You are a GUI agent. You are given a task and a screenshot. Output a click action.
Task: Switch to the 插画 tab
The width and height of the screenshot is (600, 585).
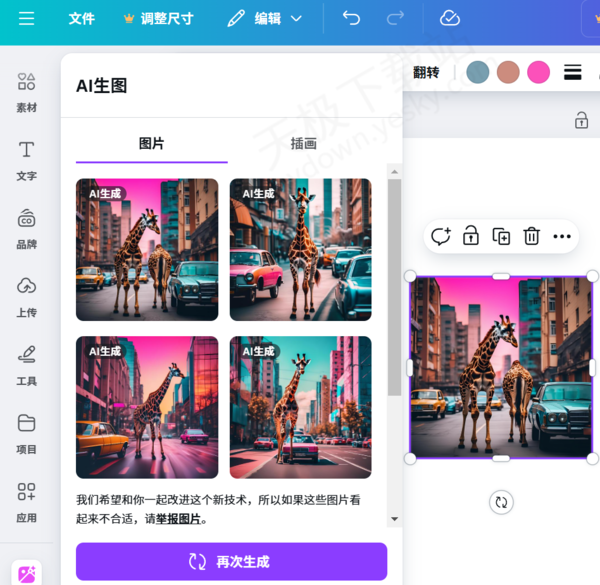point(303,144)
